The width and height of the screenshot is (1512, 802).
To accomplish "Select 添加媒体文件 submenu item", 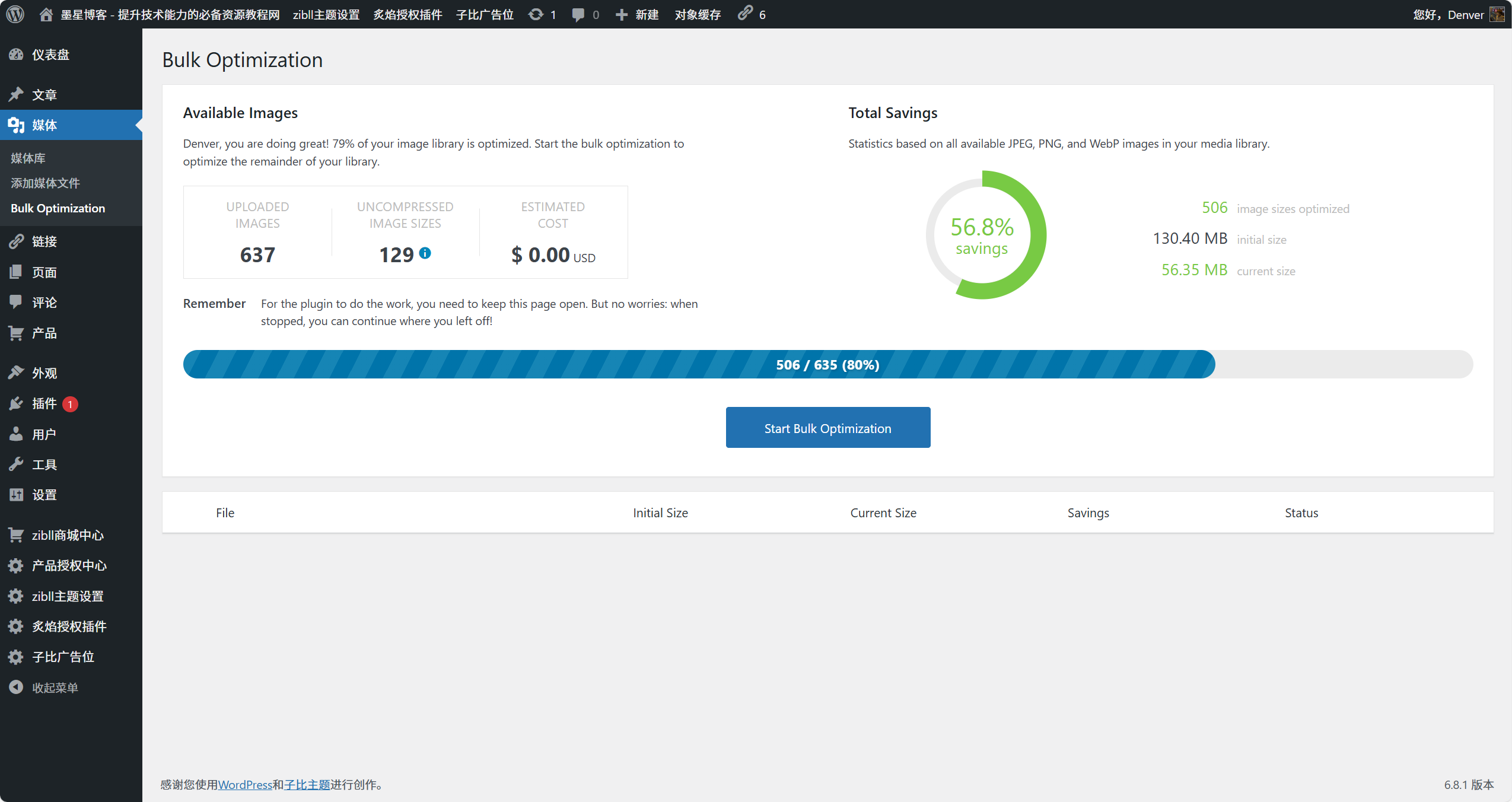I will [45, 183].
